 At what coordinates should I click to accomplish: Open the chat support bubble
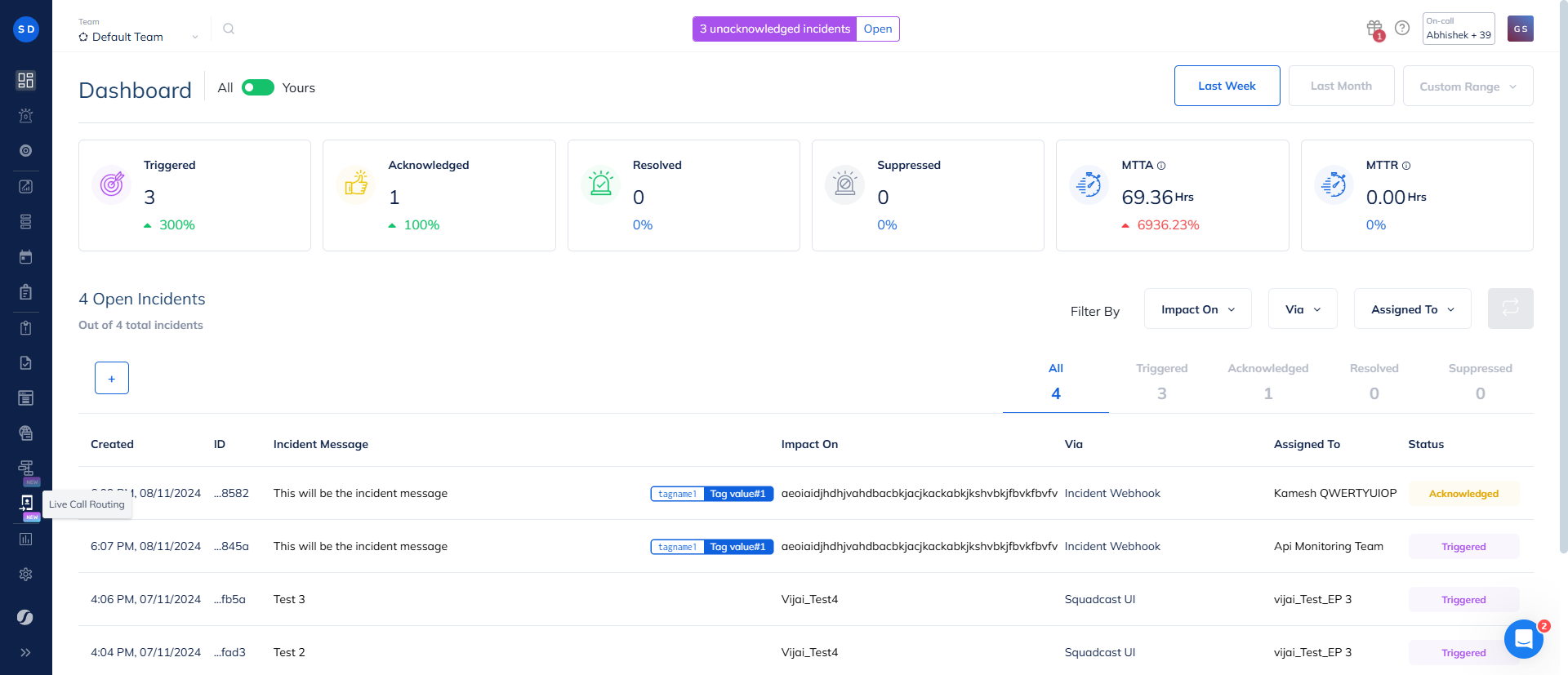pyautogui.click(x=1523, y=639)
